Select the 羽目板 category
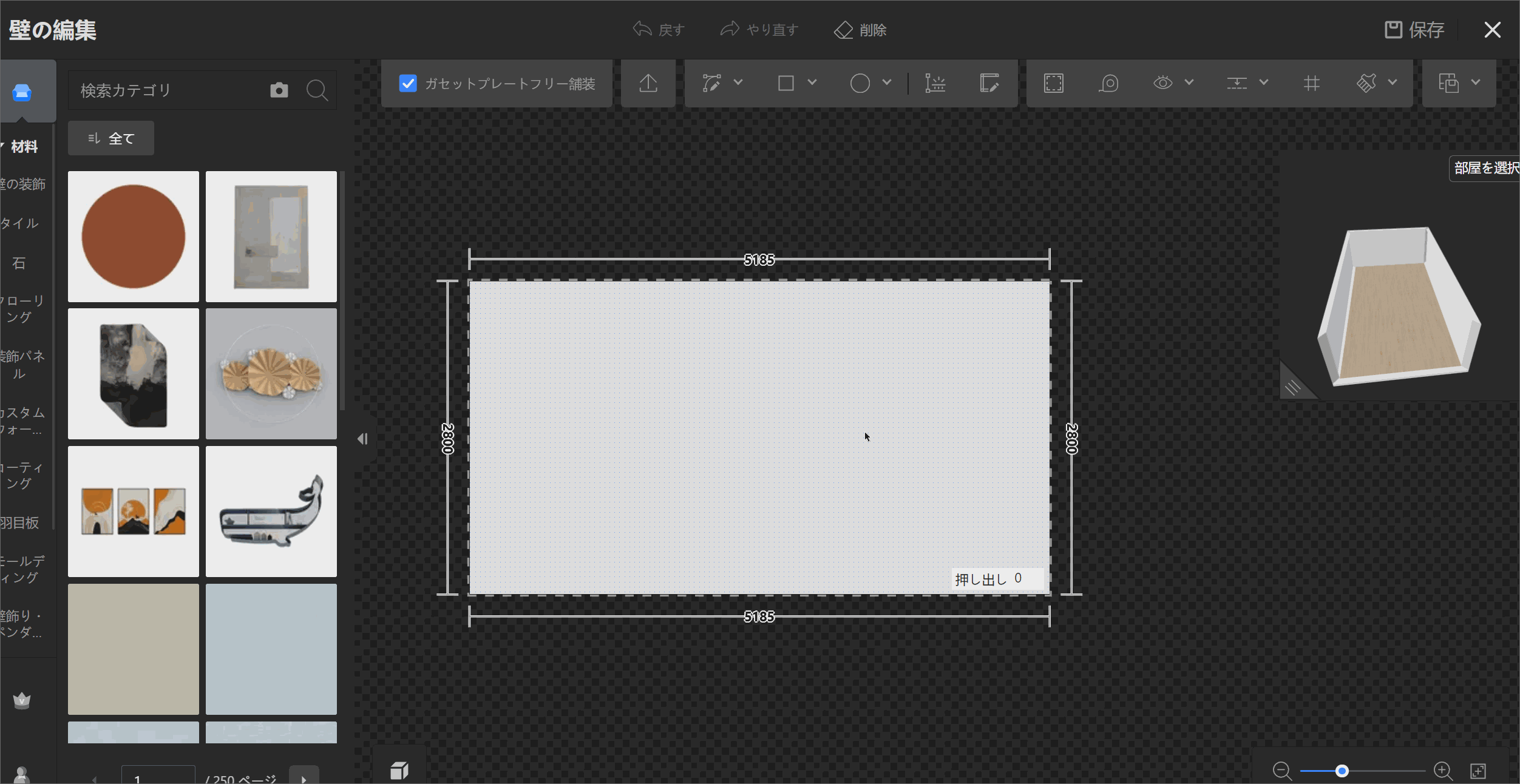Screen dimensions: 1520x784 coord(20,522)
